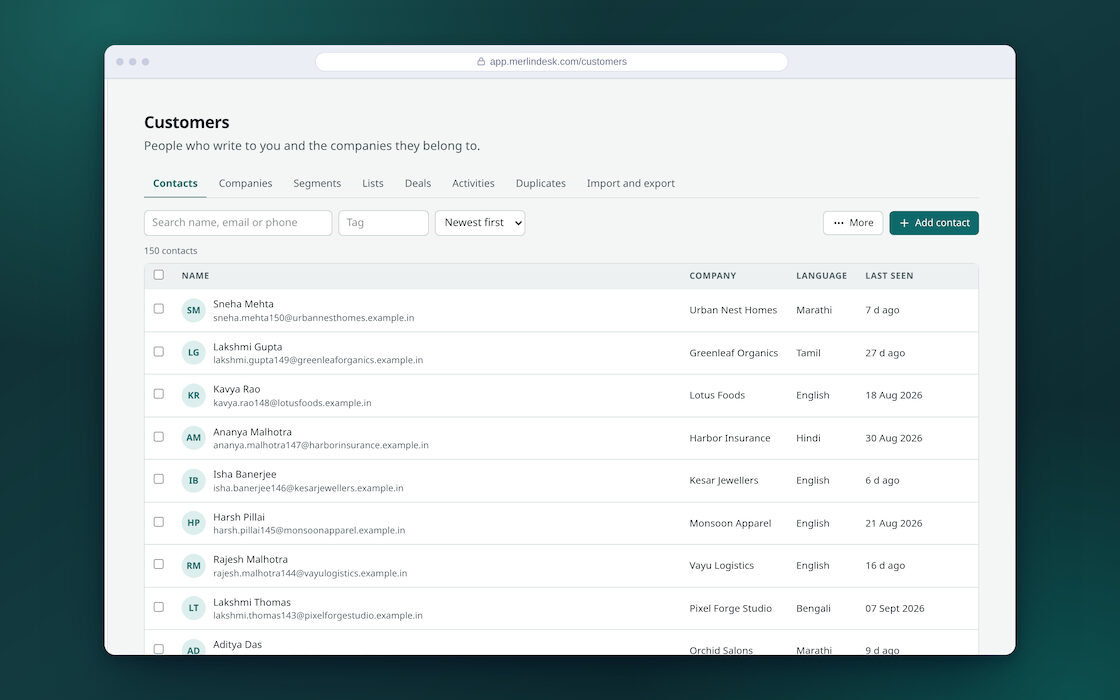Click rajesh.malhotra144 email address
Image resolution: width=1120 pixels, height=700 pixels.
[x=310, y=574]
